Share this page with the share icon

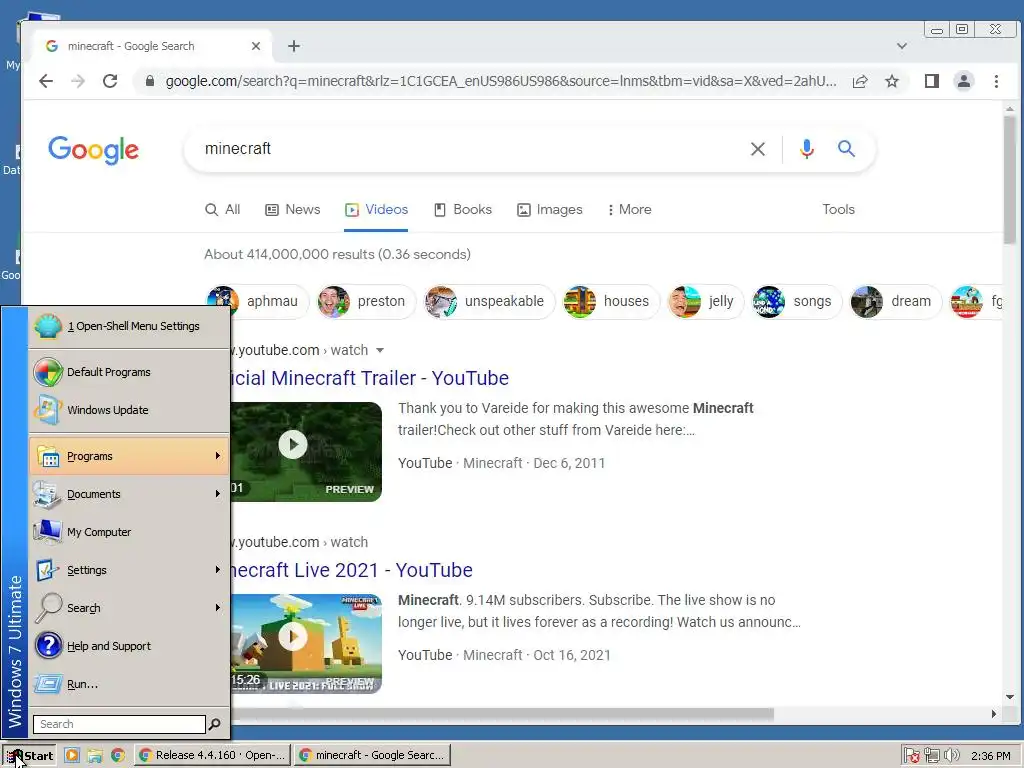859,81
